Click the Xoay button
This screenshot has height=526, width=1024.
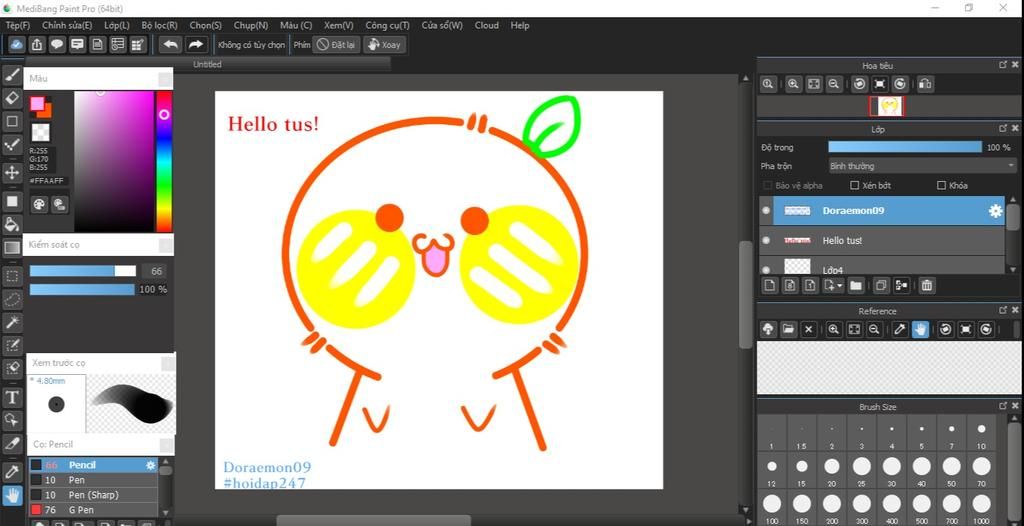click(384, 45)
